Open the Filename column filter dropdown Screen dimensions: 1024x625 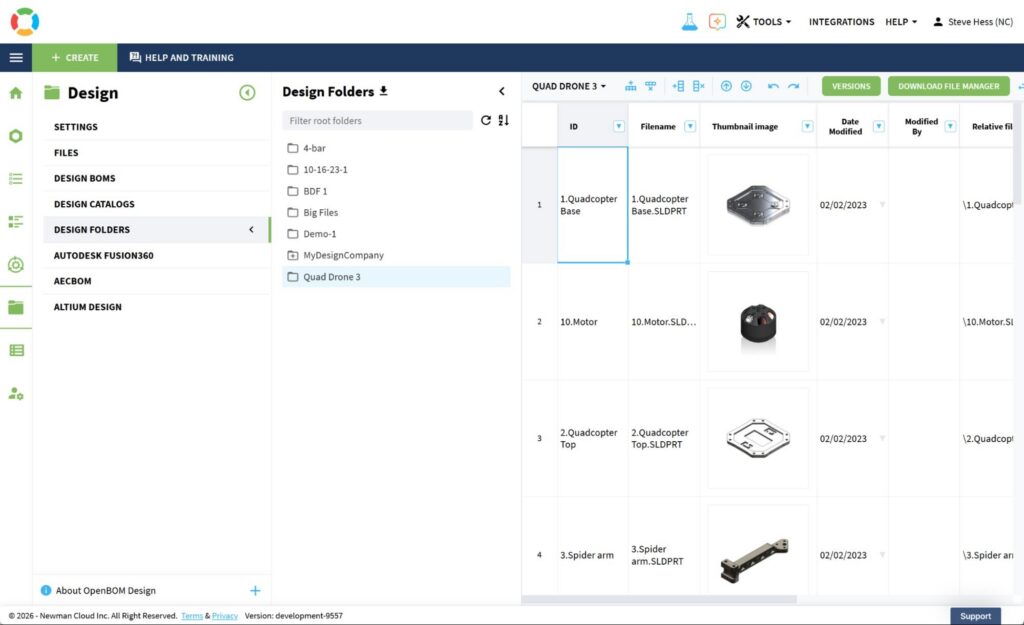(x=690, y=127)
